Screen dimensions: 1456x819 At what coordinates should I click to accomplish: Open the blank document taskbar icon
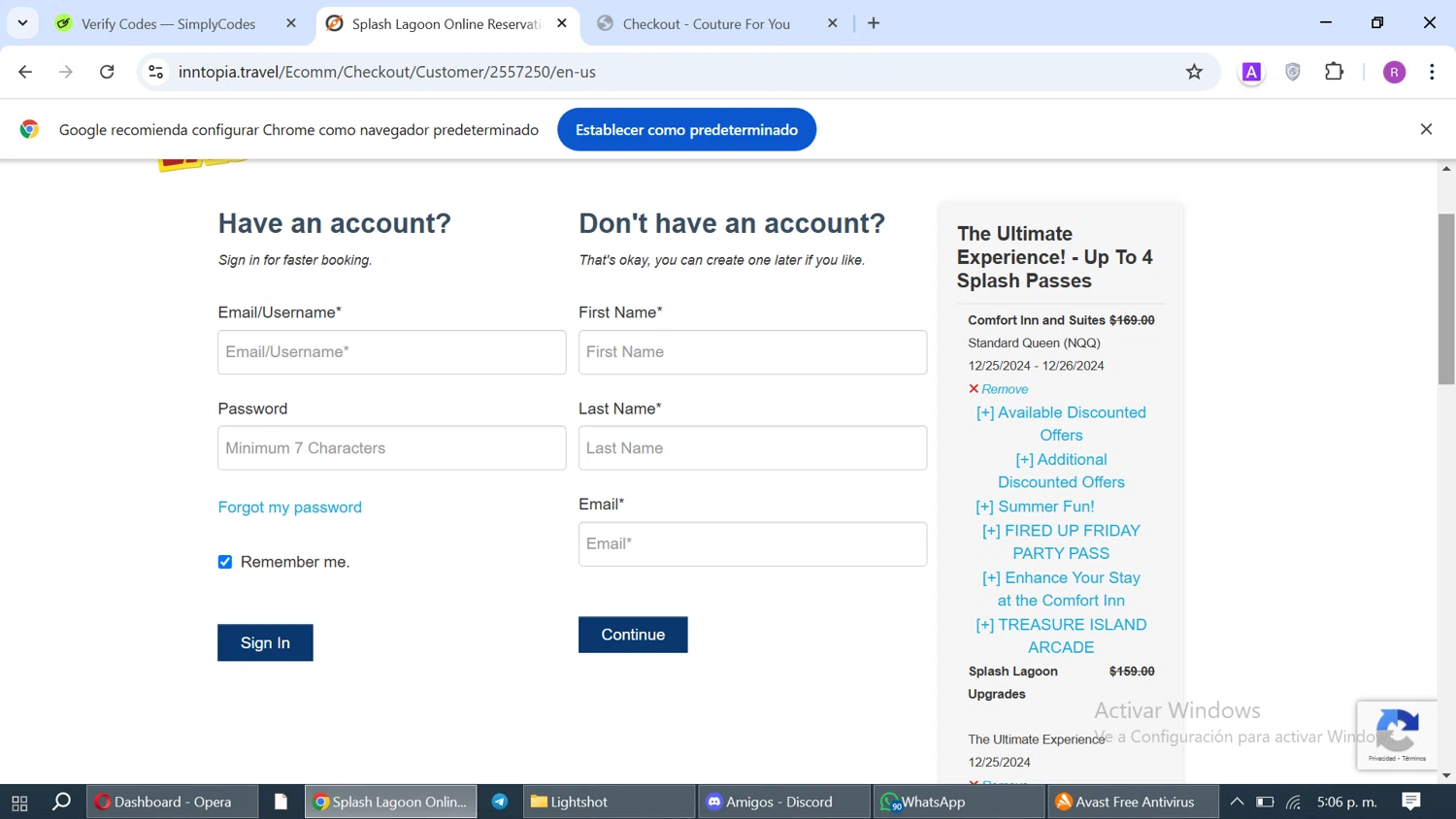tap(281, 803)
